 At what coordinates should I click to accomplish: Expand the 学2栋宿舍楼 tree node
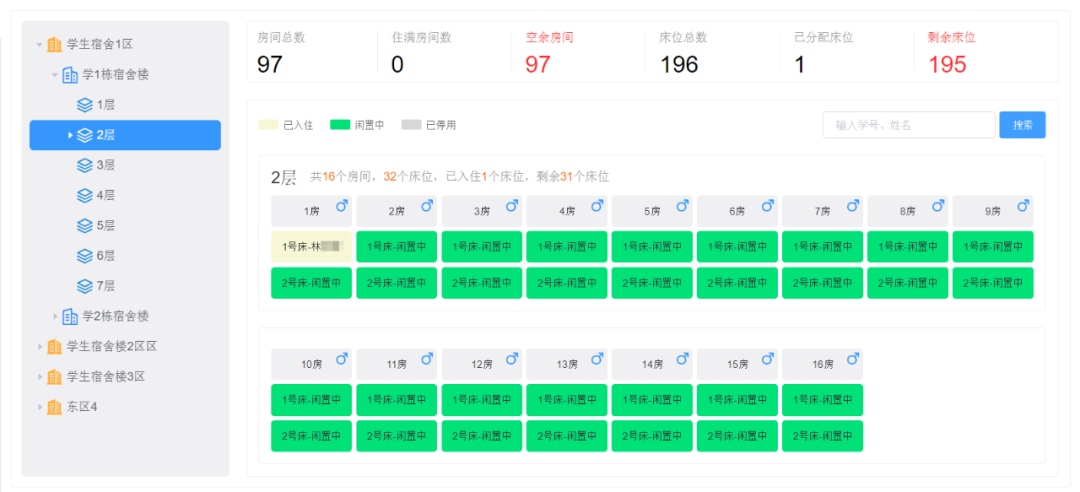coord(56,317)
